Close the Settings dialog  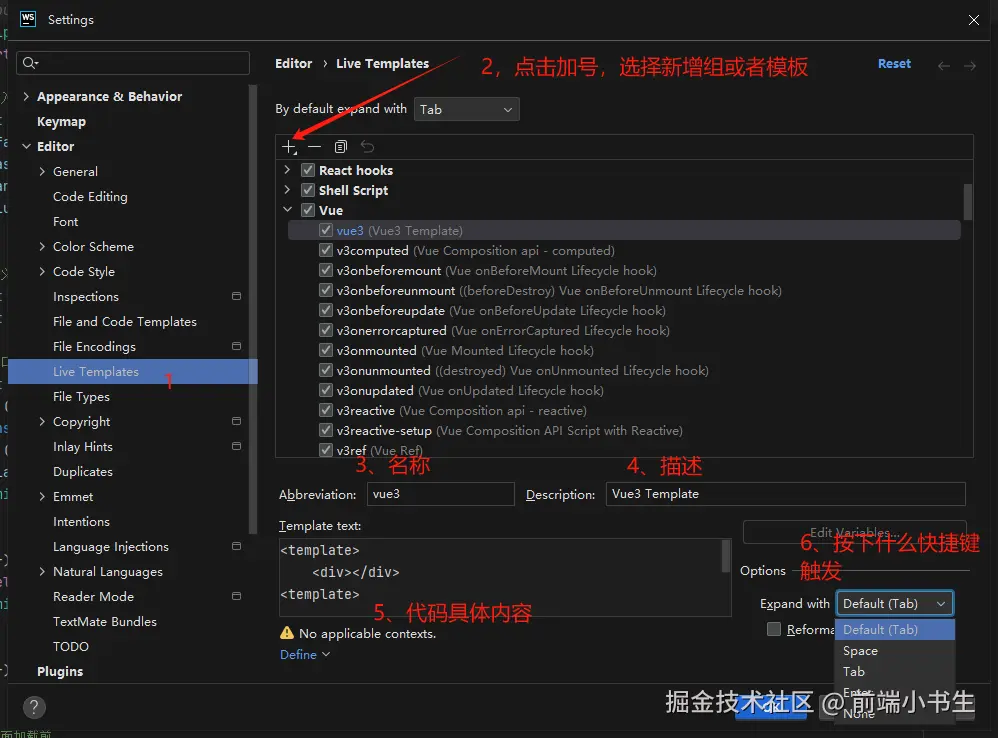[x=973, y=20]
